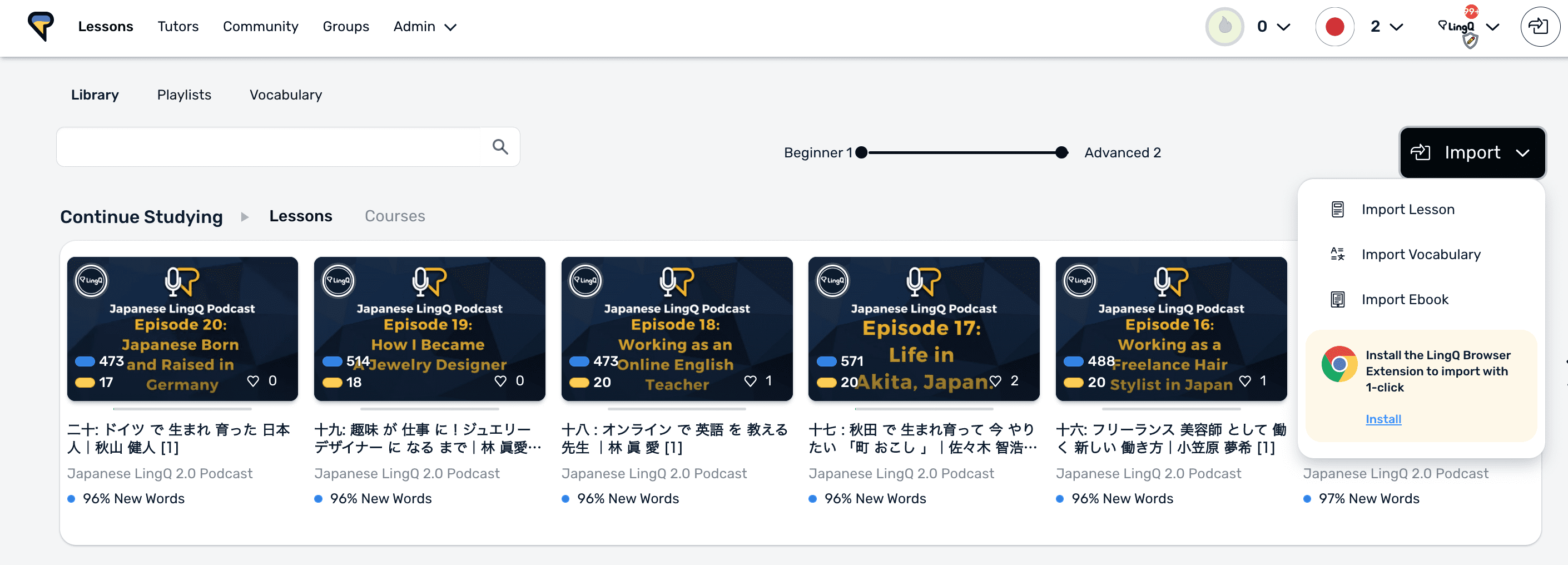Like Episode 20 lesson with heart
The image size is (1568, 565).
pos(253,381)
